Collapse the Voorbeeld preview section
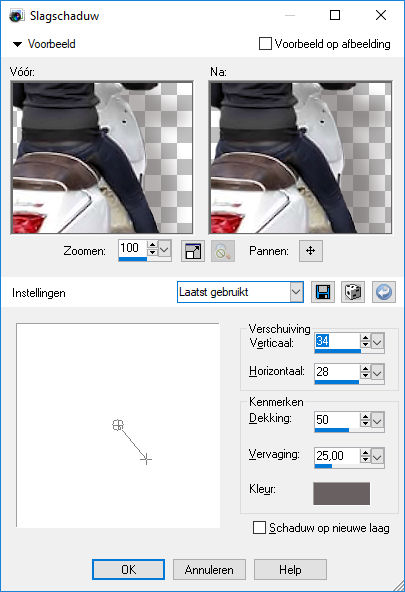The width and height of the screenshot is (405, 592). [17, 44]
